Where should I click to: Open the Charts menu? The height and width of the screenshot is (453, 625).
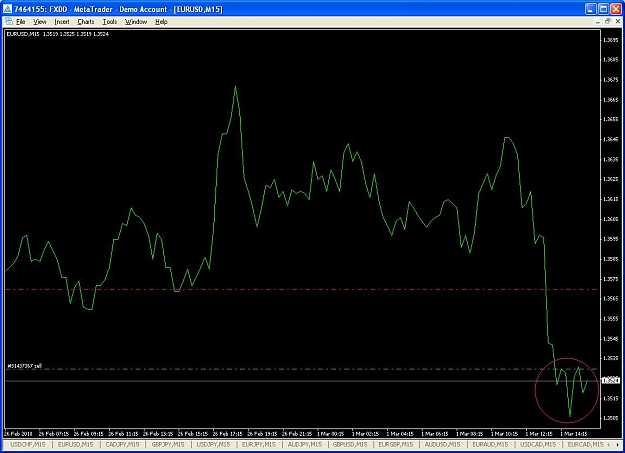pyautogui.click(x=86, y=22)
